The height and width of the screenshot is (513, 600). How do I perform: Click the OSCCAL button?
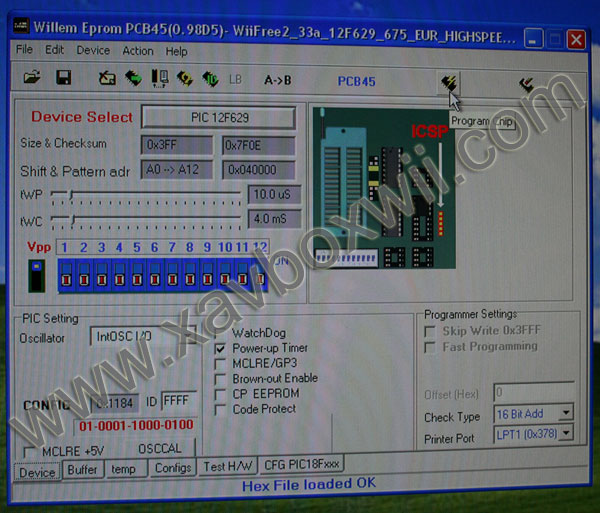coord(160,449)
